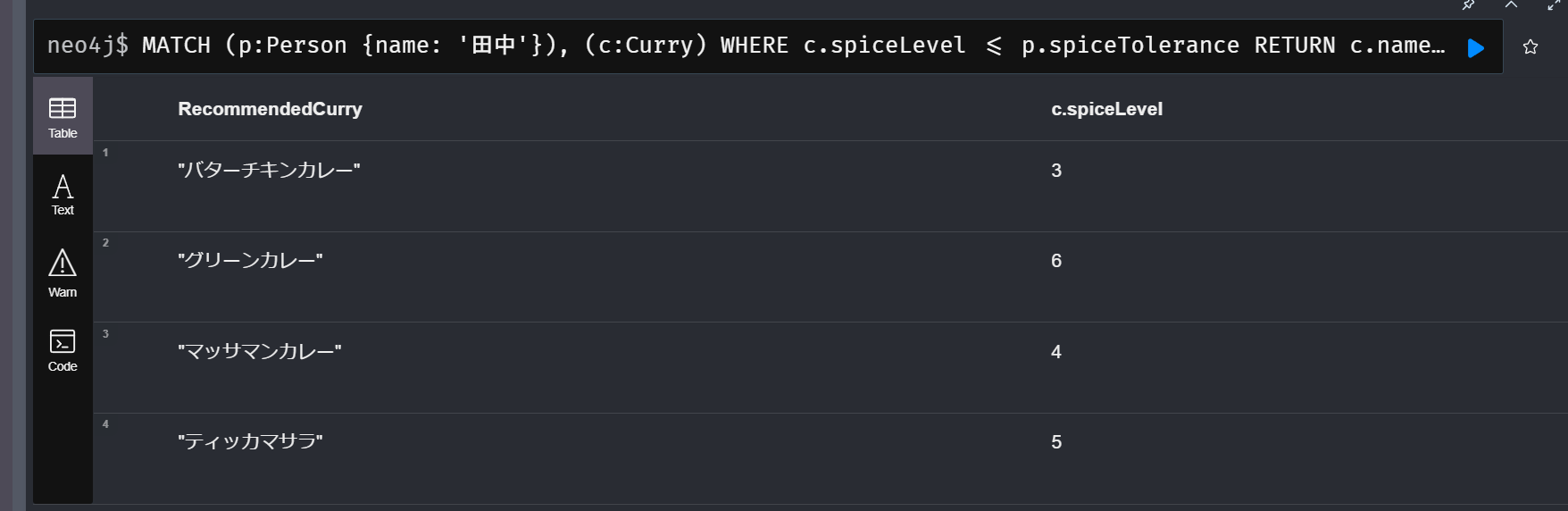This screenshot has height=511, width=1568.
Task: Select the "グリーンカレー" result cell
Action: click(x=250, y=261)
